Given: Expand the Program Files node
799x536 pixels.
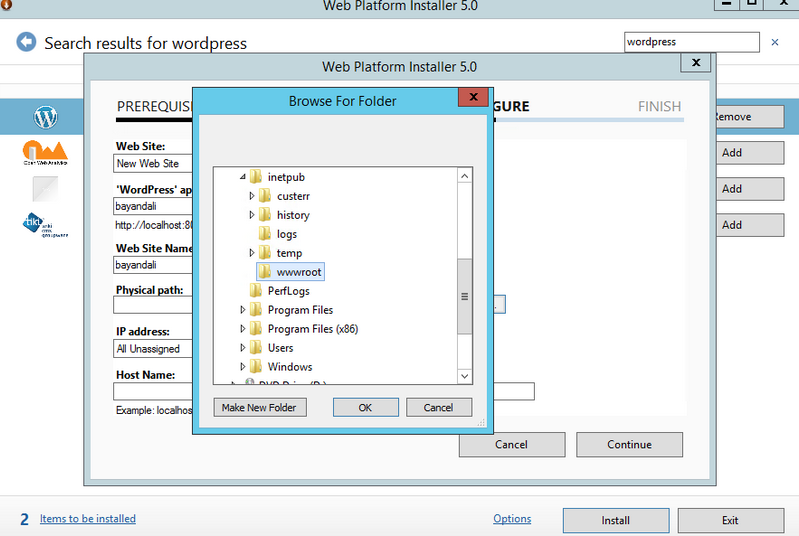Looking at the screenshot, I should tap(243, 309).
